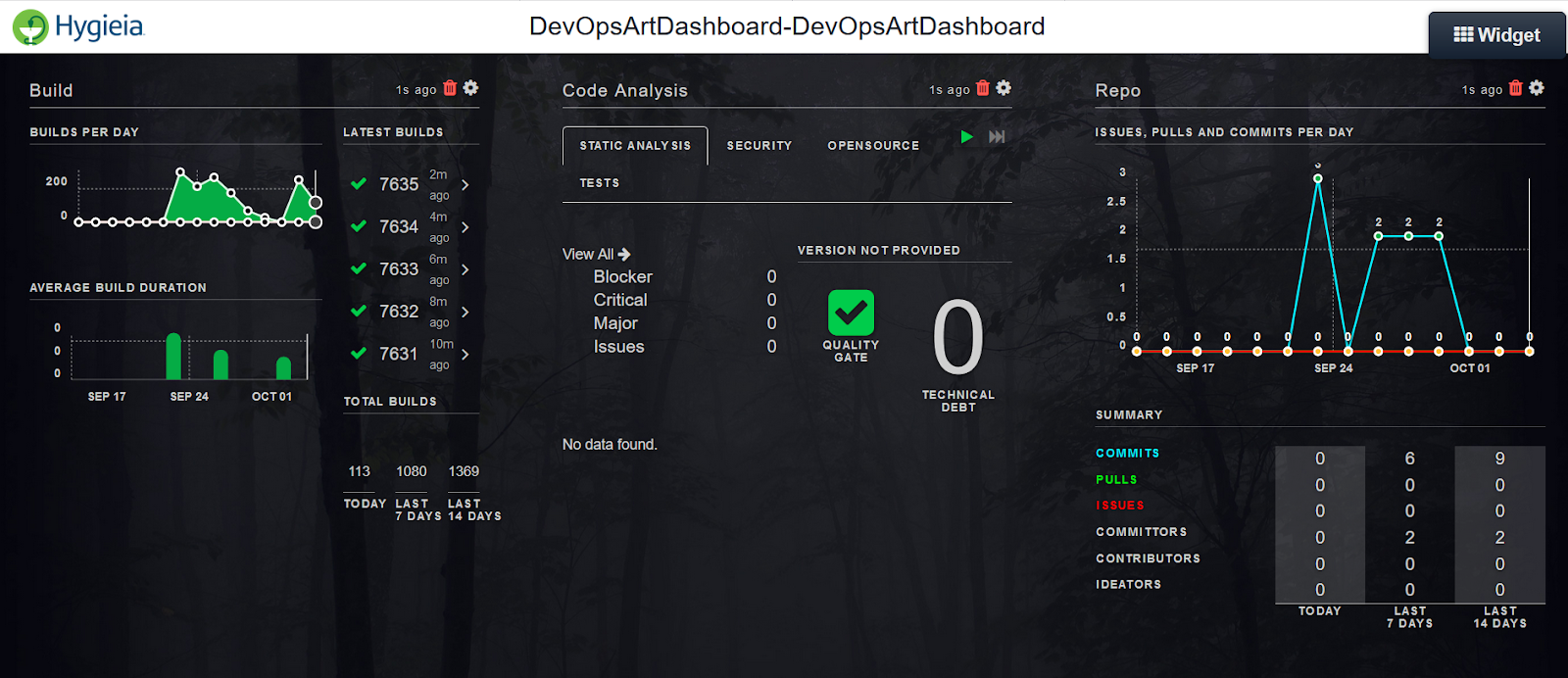
Task: Click the arrow icon beside View All
Action: click(624, 254)
